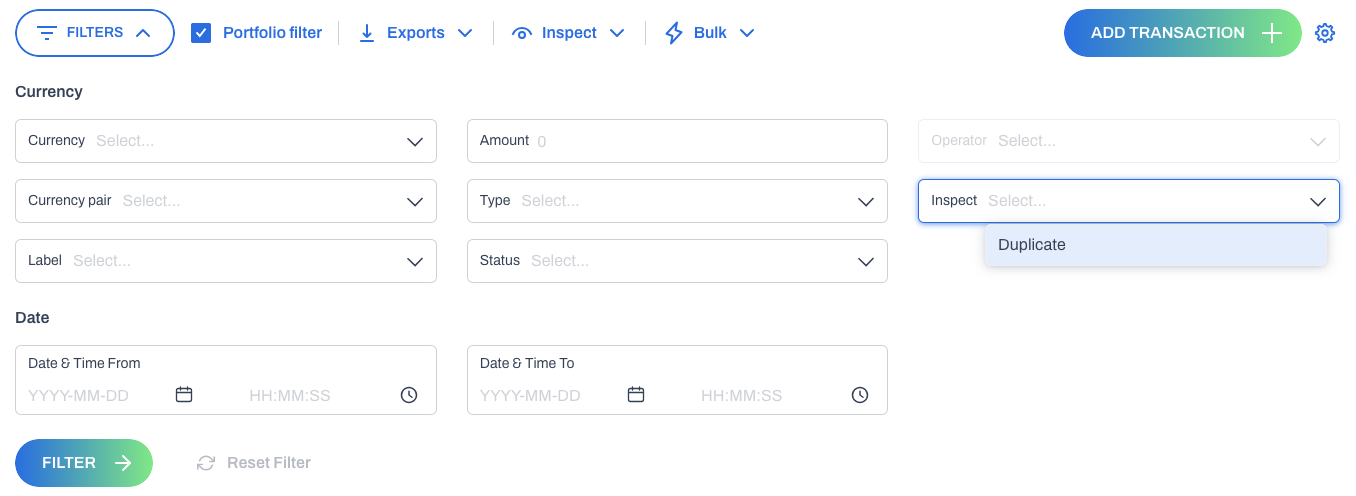The height and width of the screenshot is (496, 1356).
Task: Expand the Currency select field
Action: pyautogui.click(x=226, y=141)
